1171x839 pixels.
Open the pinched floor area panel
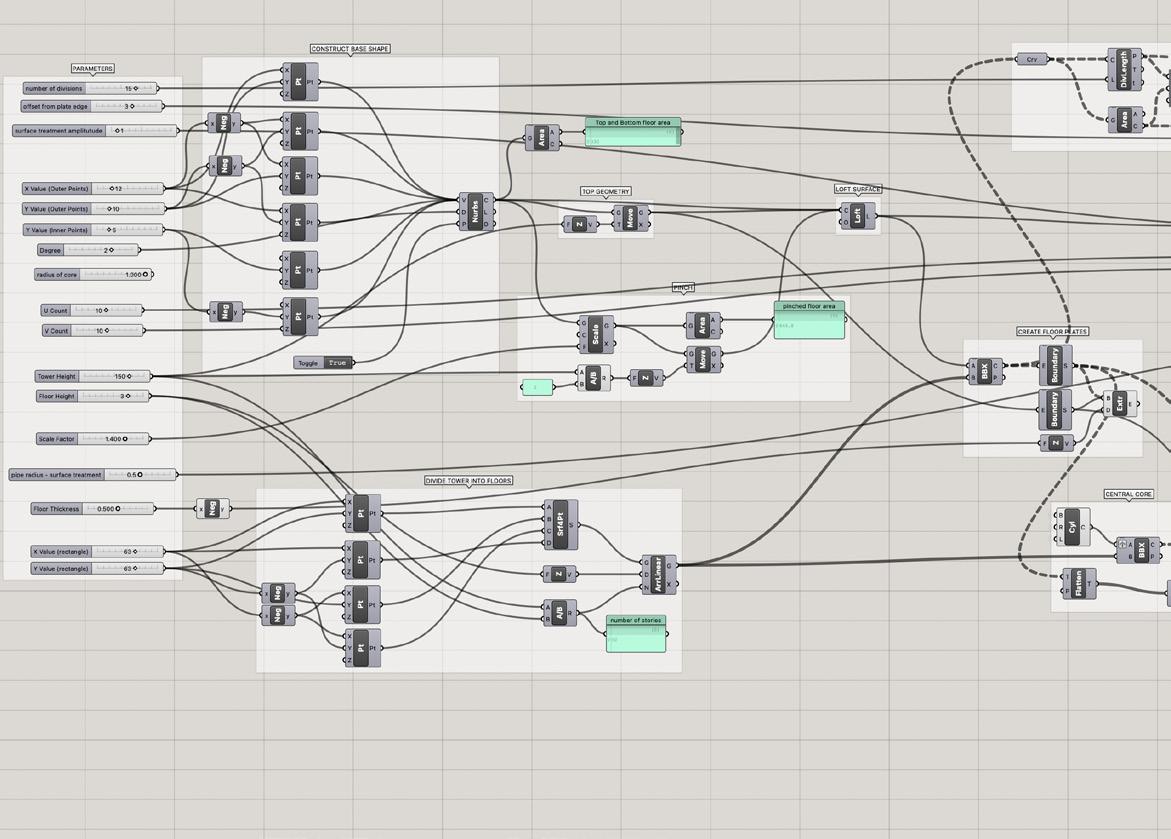(810, 320)
